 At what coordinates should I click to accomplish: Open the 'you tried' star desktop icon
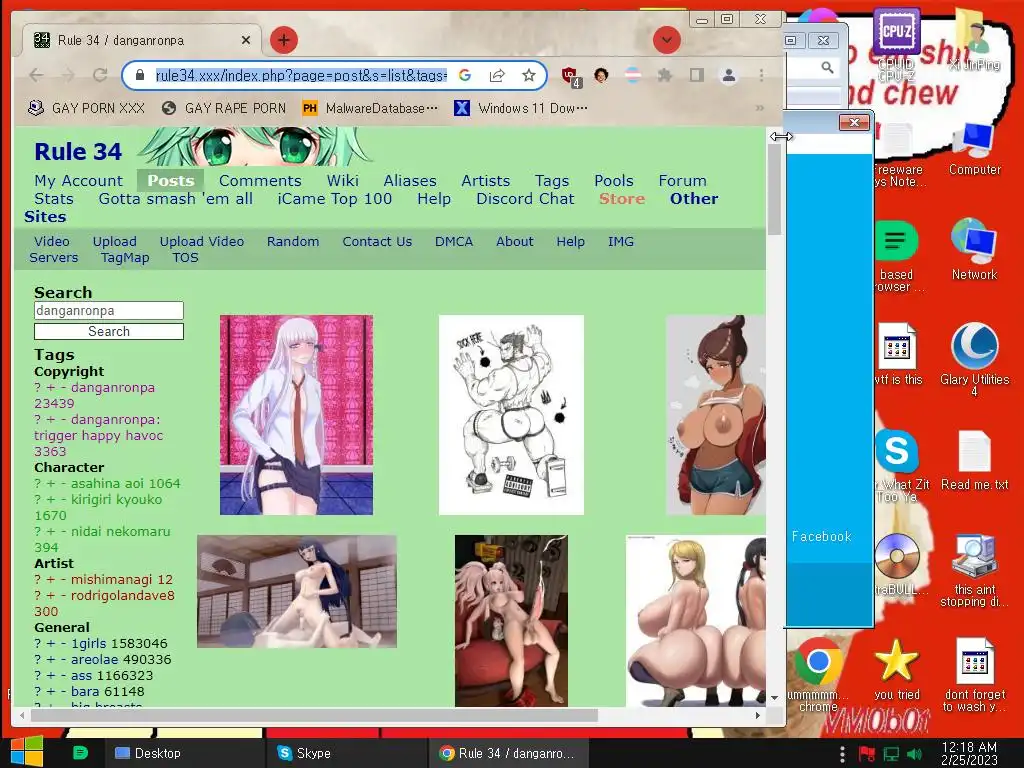pos(896,669)
